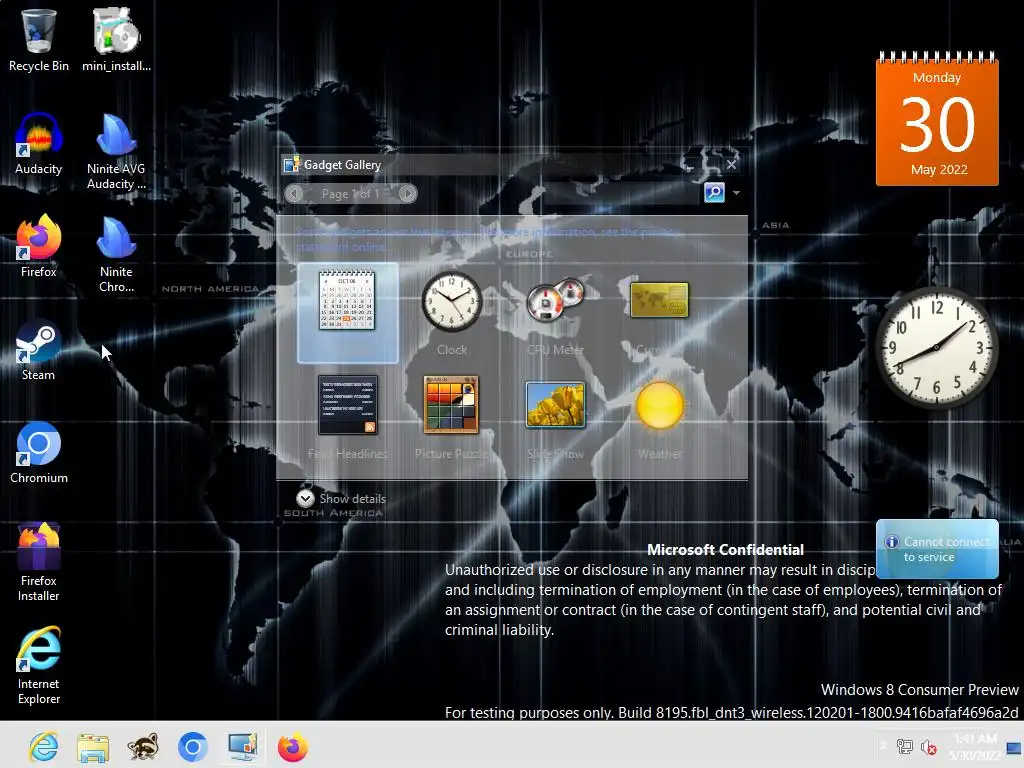Click the analog clock desktop gadget

click(x=936, y=347)
